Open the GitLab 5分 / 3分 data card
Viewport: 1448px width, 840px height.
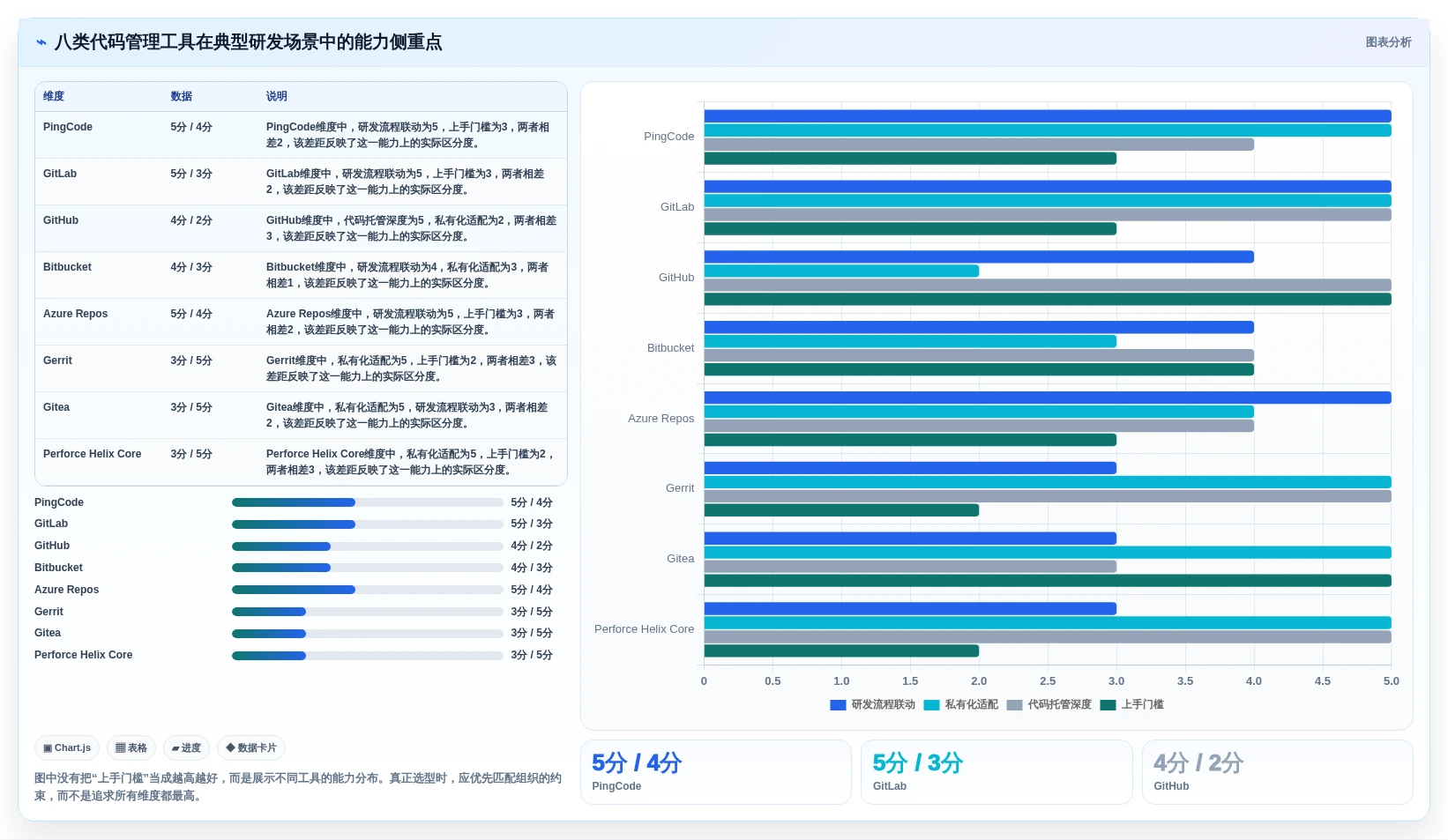point(996,772)
